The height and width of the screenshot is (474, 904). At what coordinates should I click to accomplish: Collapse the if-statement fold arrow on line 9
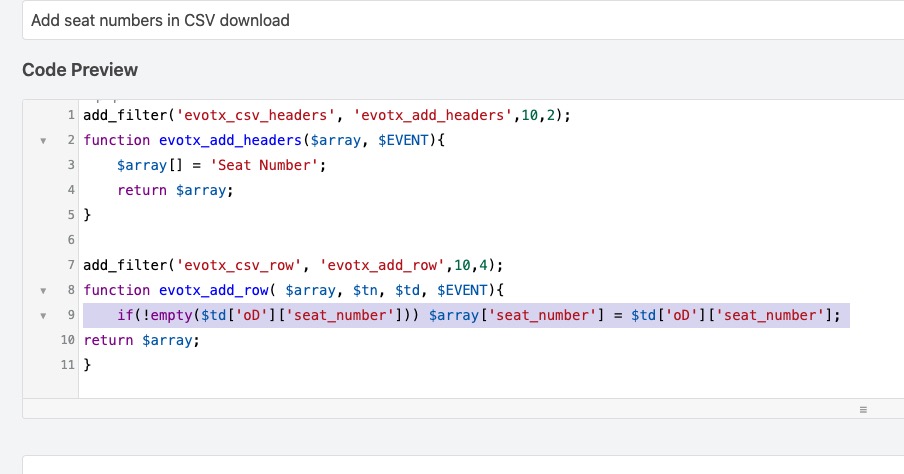43,315
